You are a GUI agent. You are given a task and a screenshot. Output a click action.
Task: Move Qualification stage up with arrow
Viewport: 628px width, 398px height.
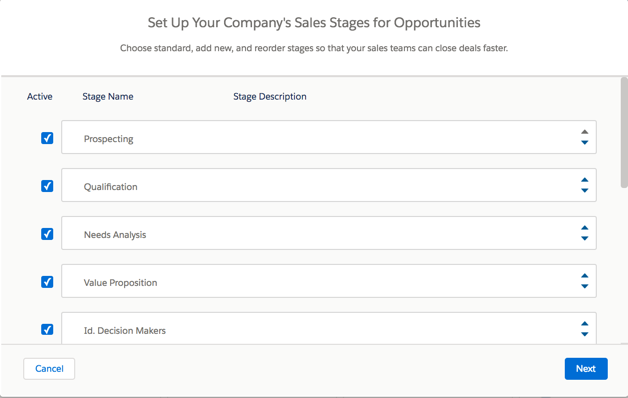coord(585,180)
